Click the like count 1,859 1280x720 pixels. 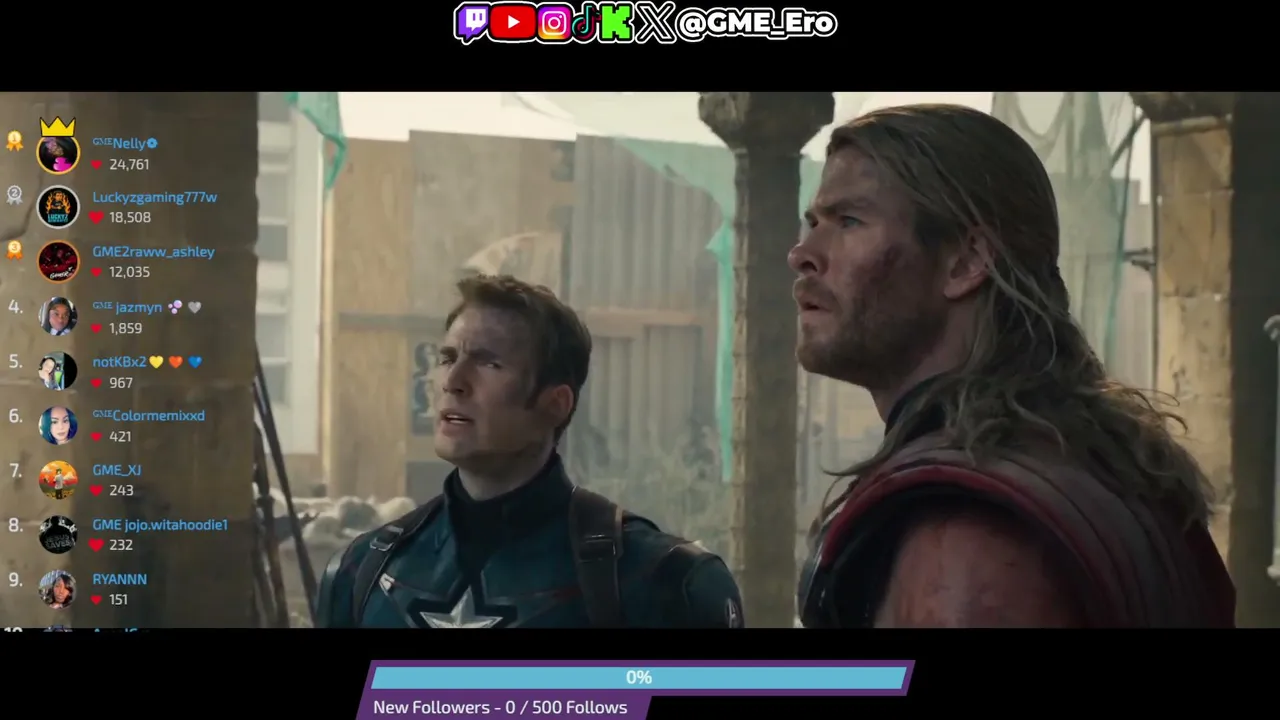point(126,328)
